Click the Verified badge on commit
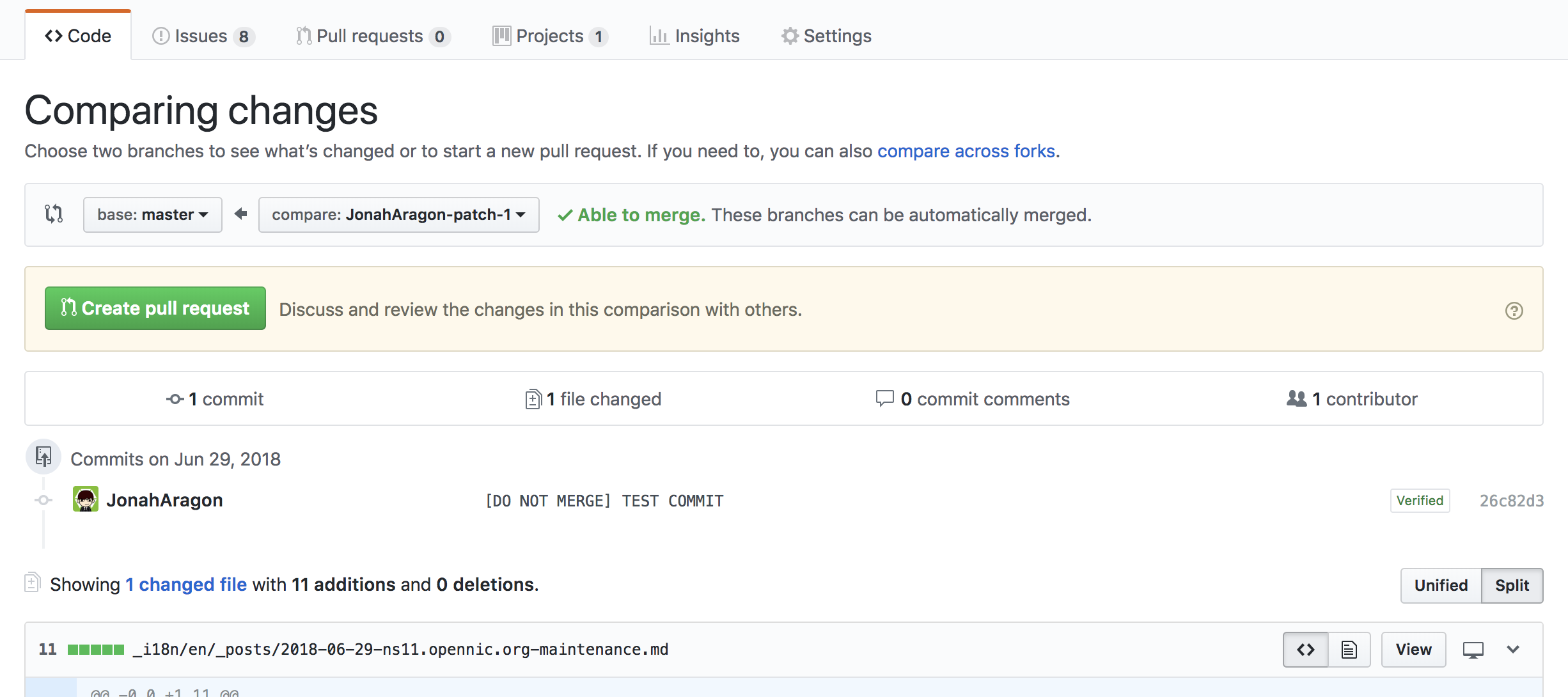1568x697 pixels. [1419, 501]
